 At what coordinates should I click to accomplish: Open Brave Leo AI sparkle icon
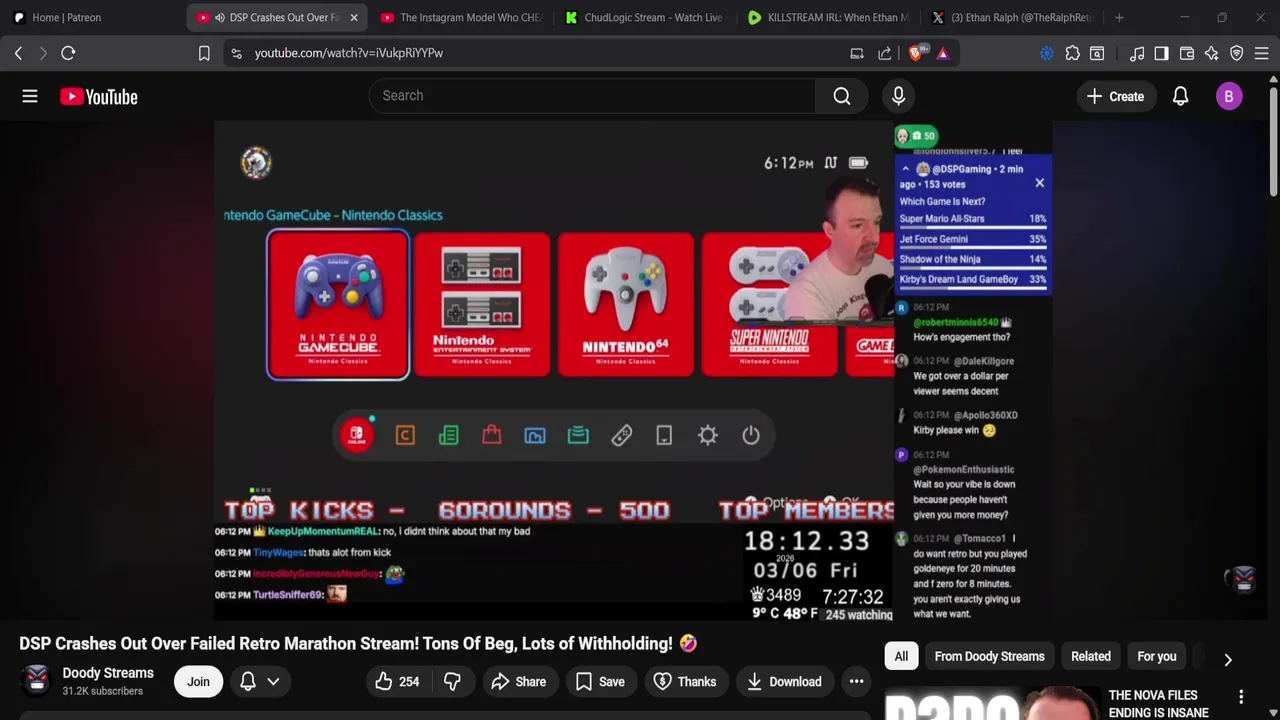tap(1211, 53)
